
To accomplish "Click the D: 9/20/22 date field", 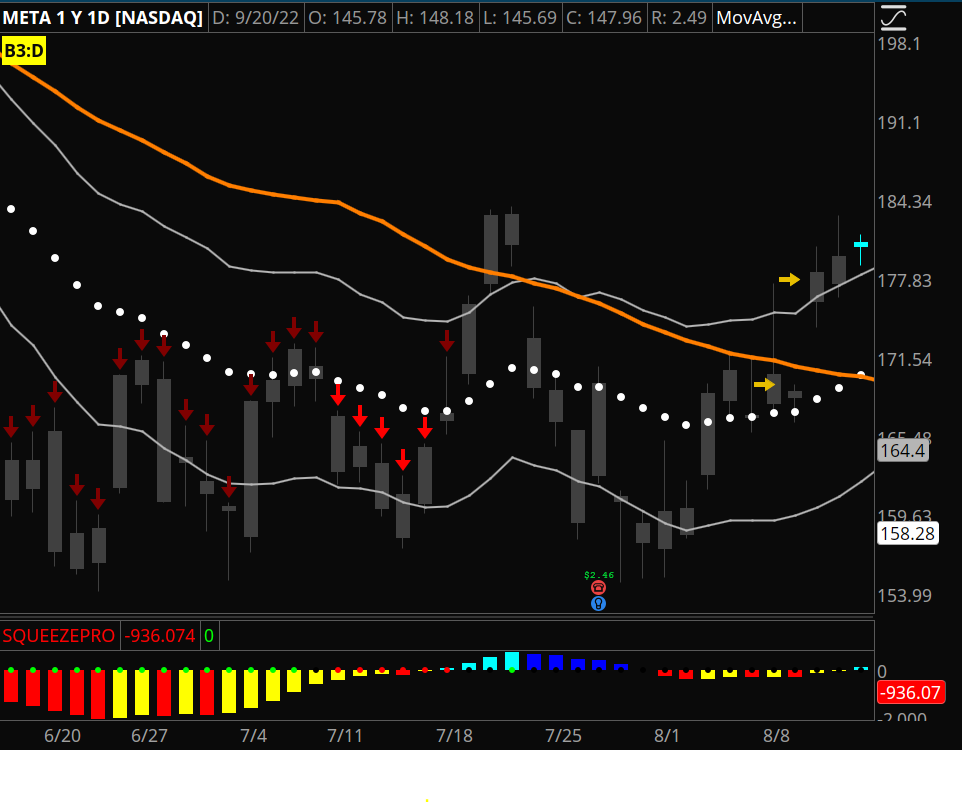I will [x=255, y=18].
